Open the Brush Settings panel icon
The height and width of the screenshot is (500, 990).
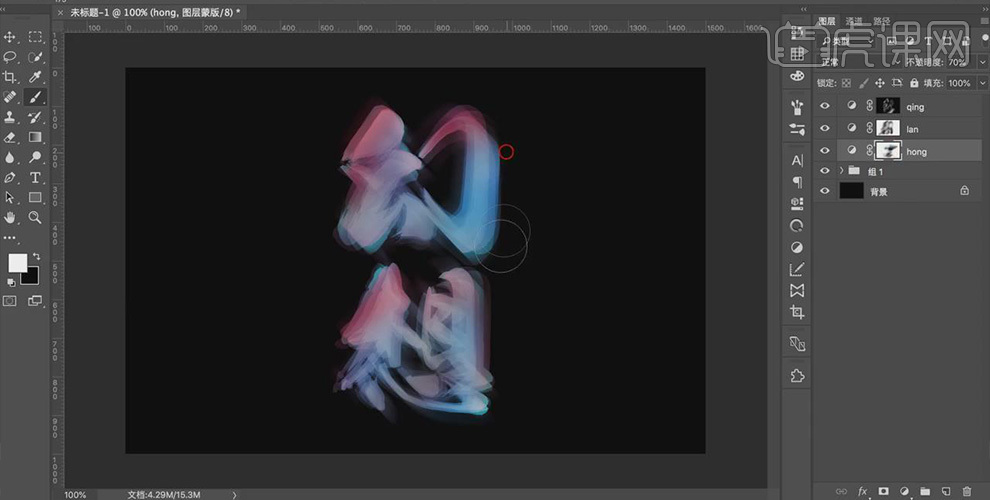coord(797,107)
